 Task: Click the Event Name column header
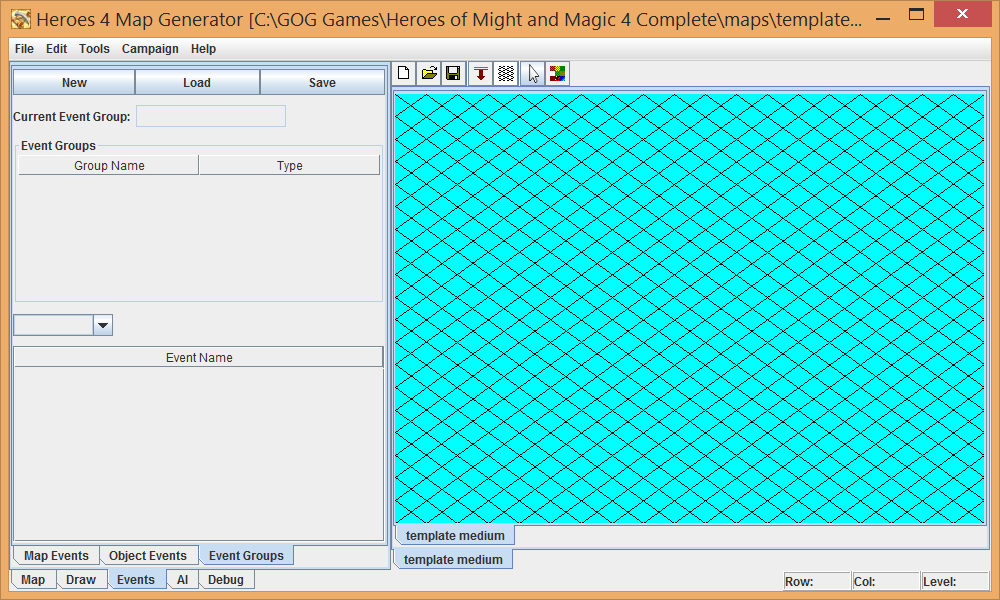pyautogui.click(x=198, y=357)
